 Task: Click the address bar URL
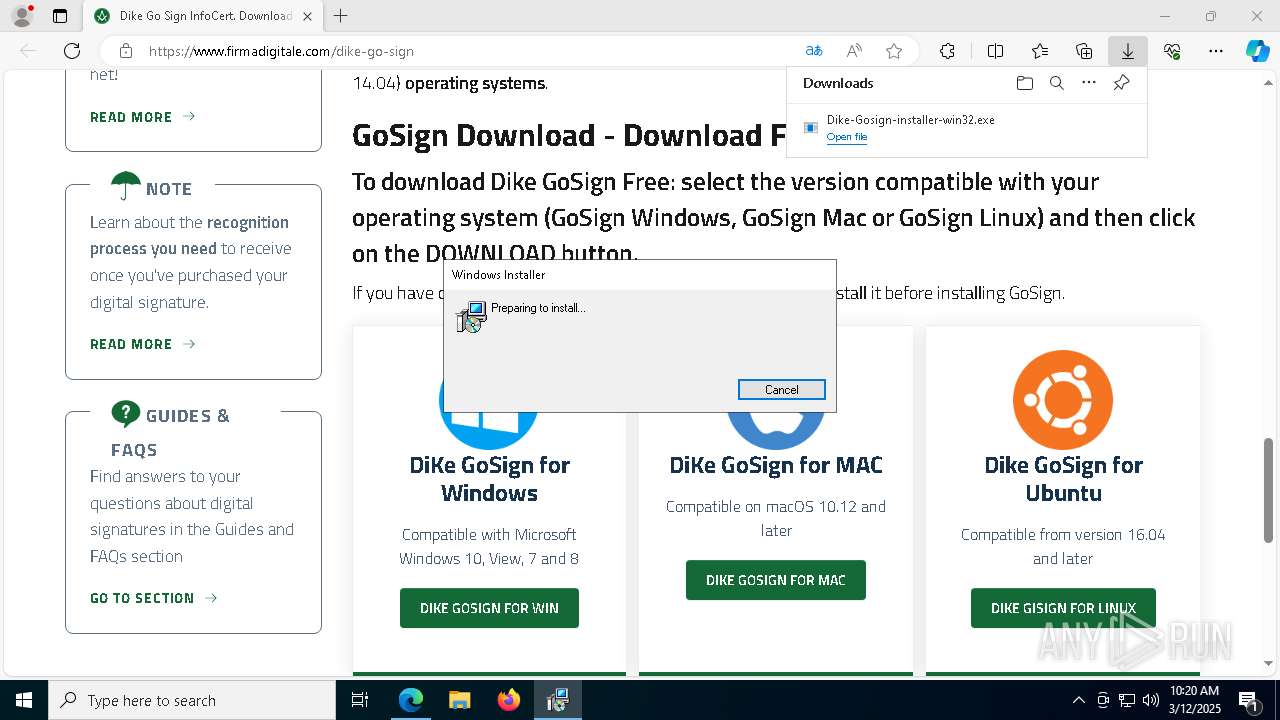[x=281, y=51]
